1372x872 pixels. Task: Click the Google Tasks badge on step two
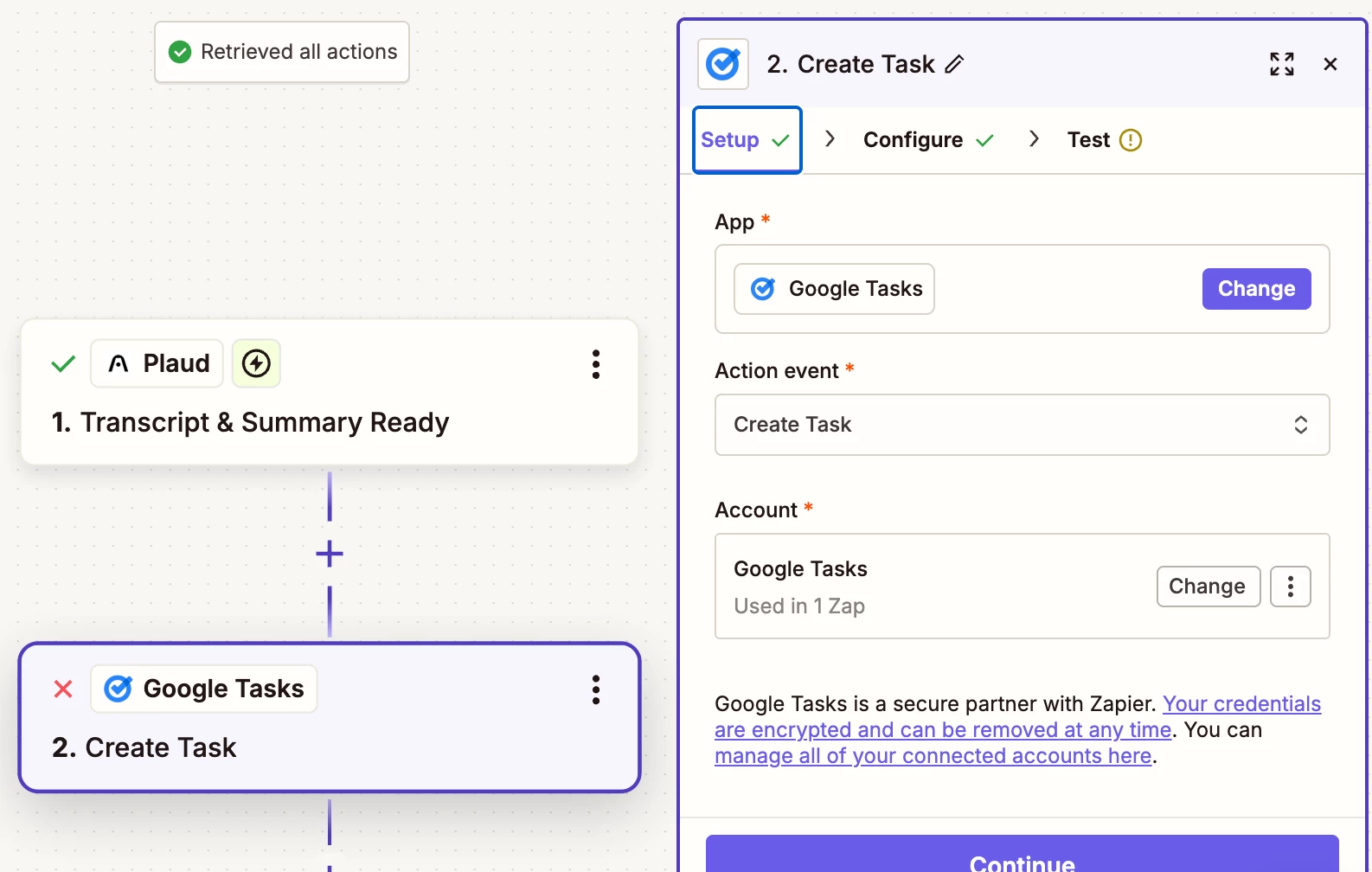204,689
